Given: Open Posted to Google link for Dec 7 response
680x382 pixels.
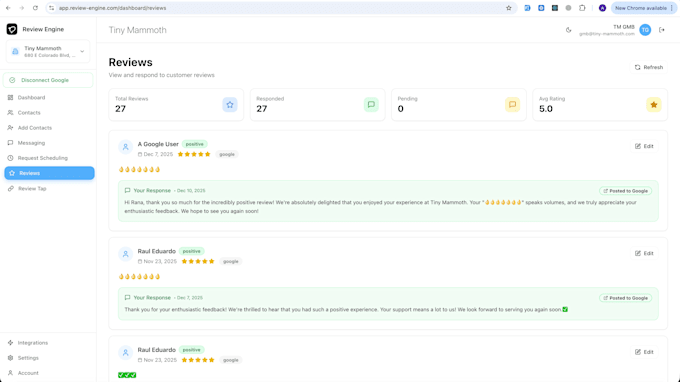Looking at the screenshot, I should pos(625,298).
